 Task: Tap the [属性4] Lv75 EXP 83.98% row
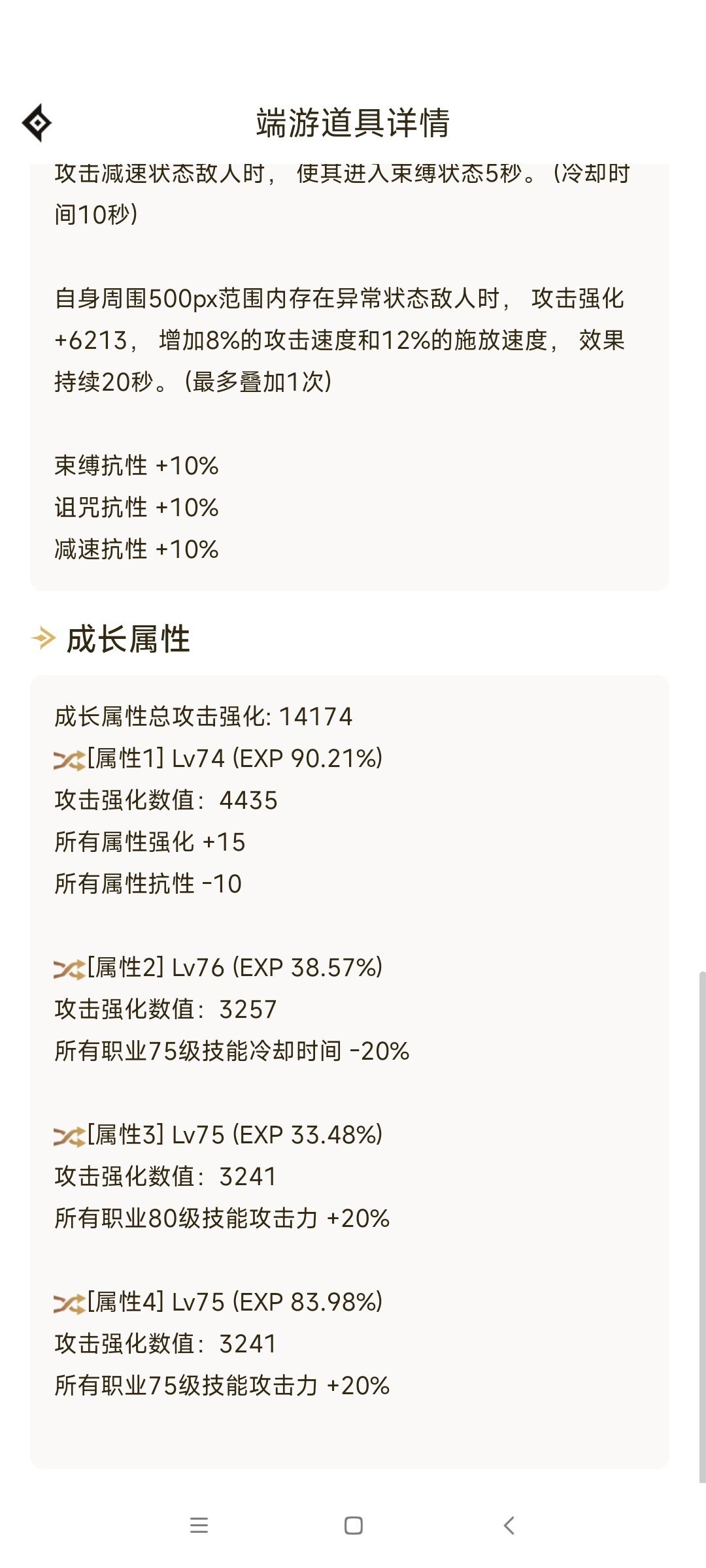(x=218, y=1302)
